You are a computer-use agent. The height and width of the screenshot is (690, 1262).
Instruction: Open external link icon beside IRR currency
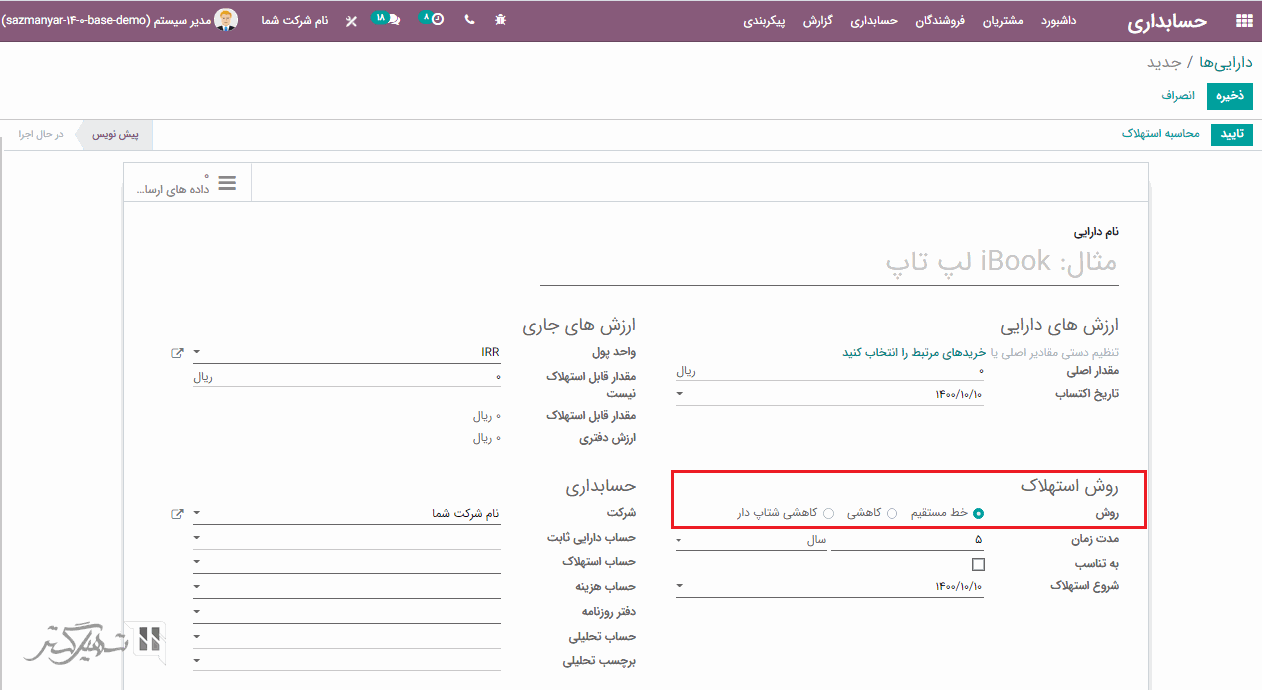[177, 353]
